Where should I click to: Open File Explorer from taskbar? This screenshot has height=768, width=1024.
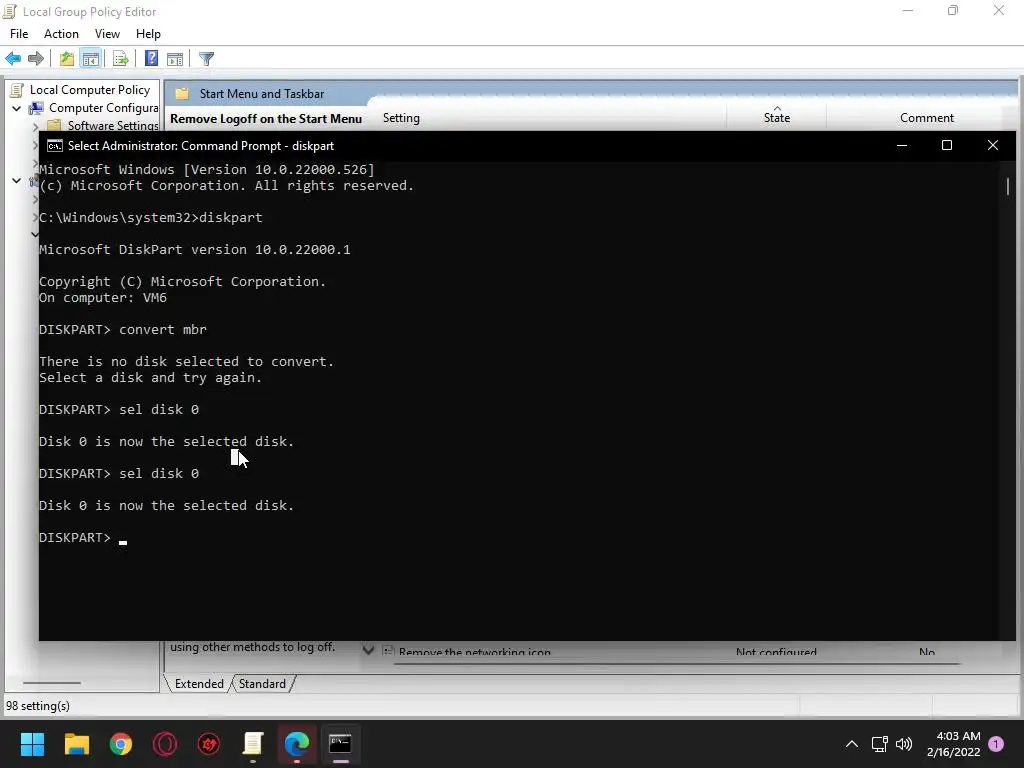click(76, 744)
